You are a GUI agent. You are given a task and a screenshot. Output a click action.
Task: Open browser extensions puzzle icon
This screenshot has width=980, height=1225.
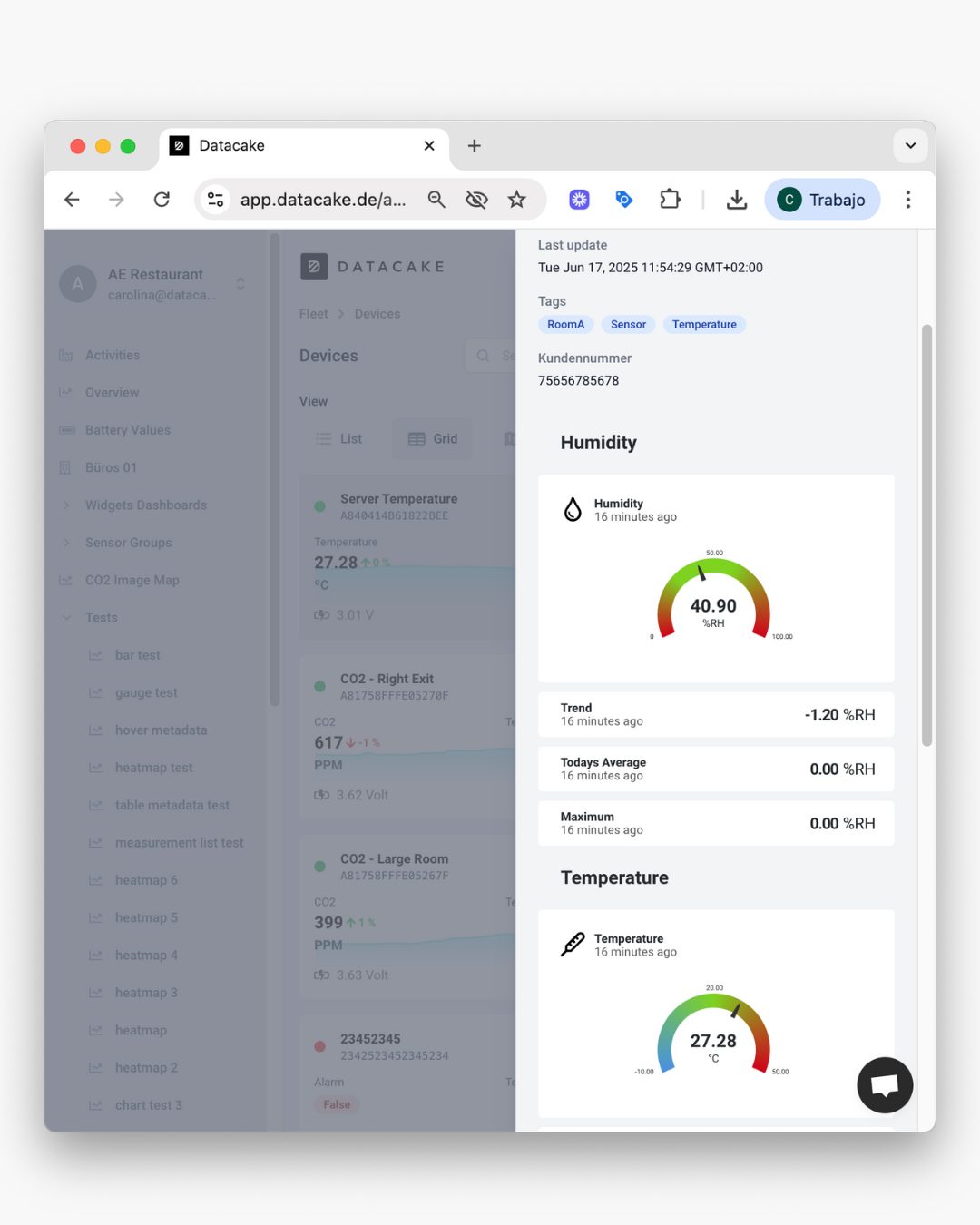tap(670, 200)
